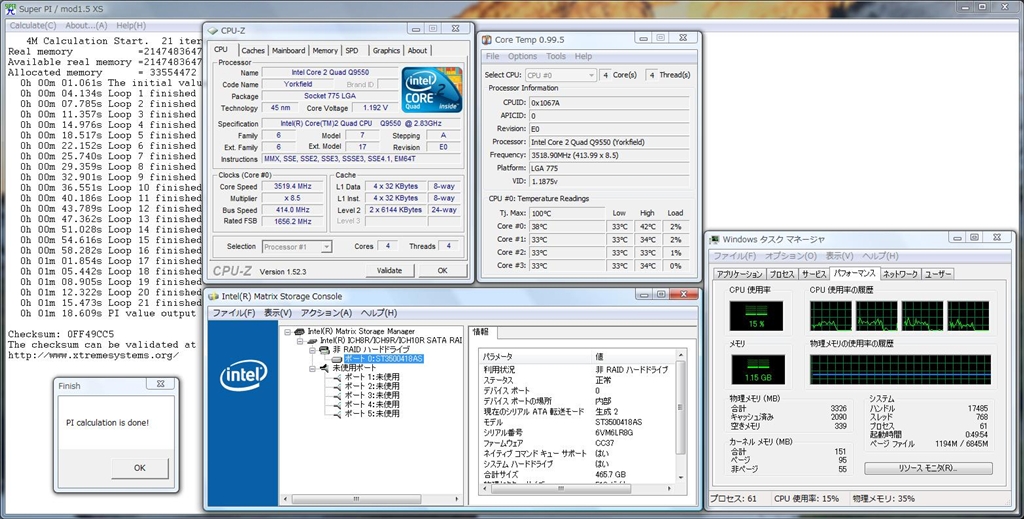
Task: Select ポート 1: 未使用 tree item
Action: [x=372, y=377]
